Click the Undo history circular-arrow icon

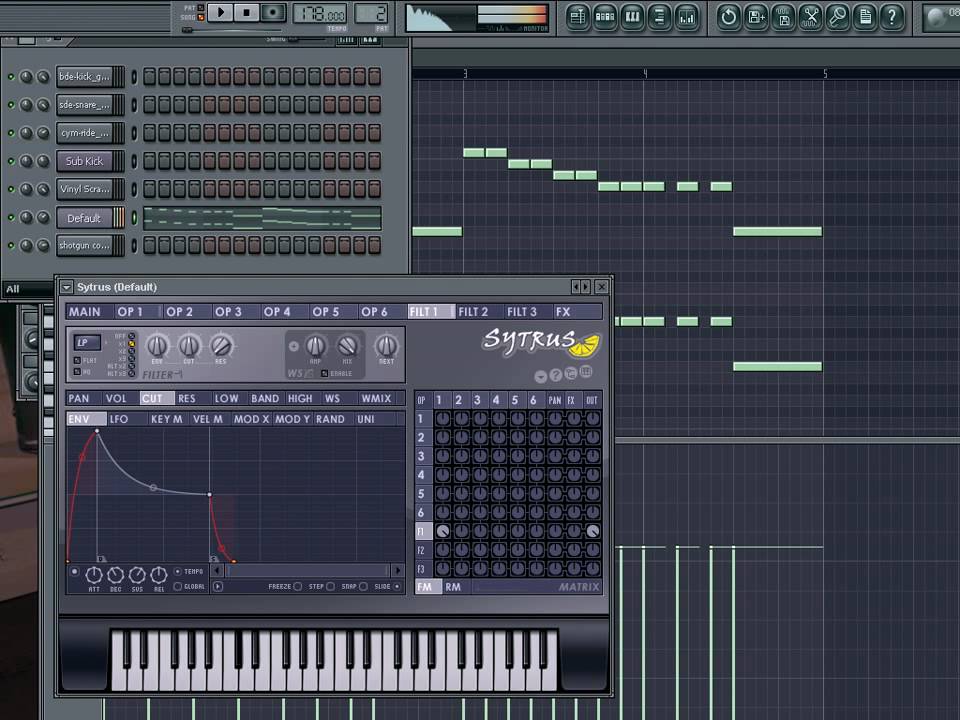728,17
